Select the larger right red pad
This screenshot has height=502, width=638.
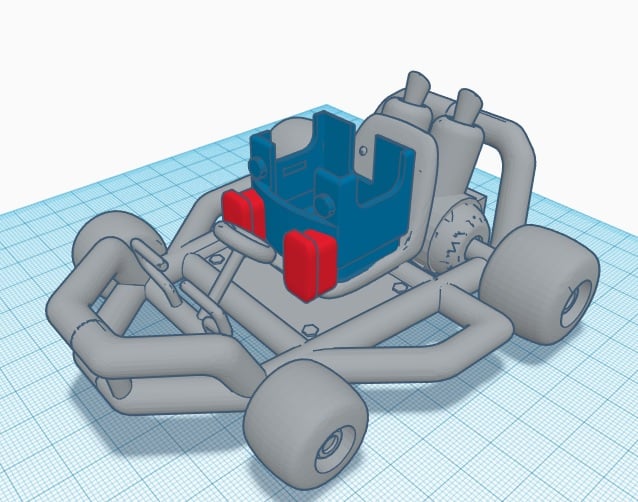(310, 264)
